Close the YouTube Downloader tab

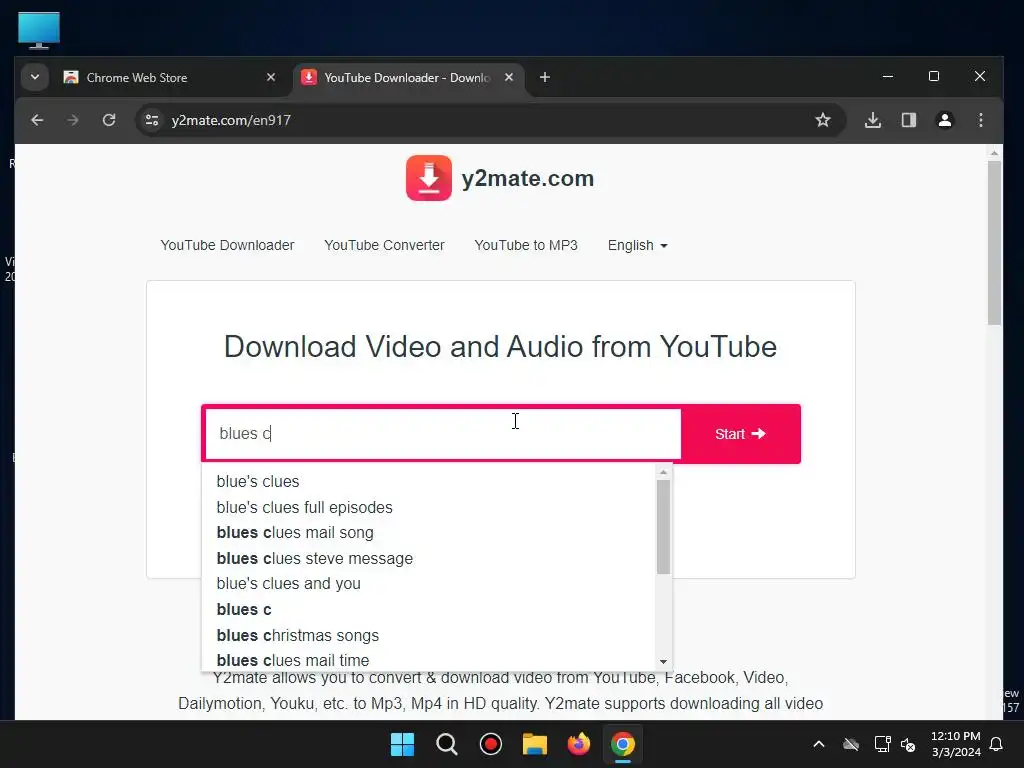[x=509, y=78]
